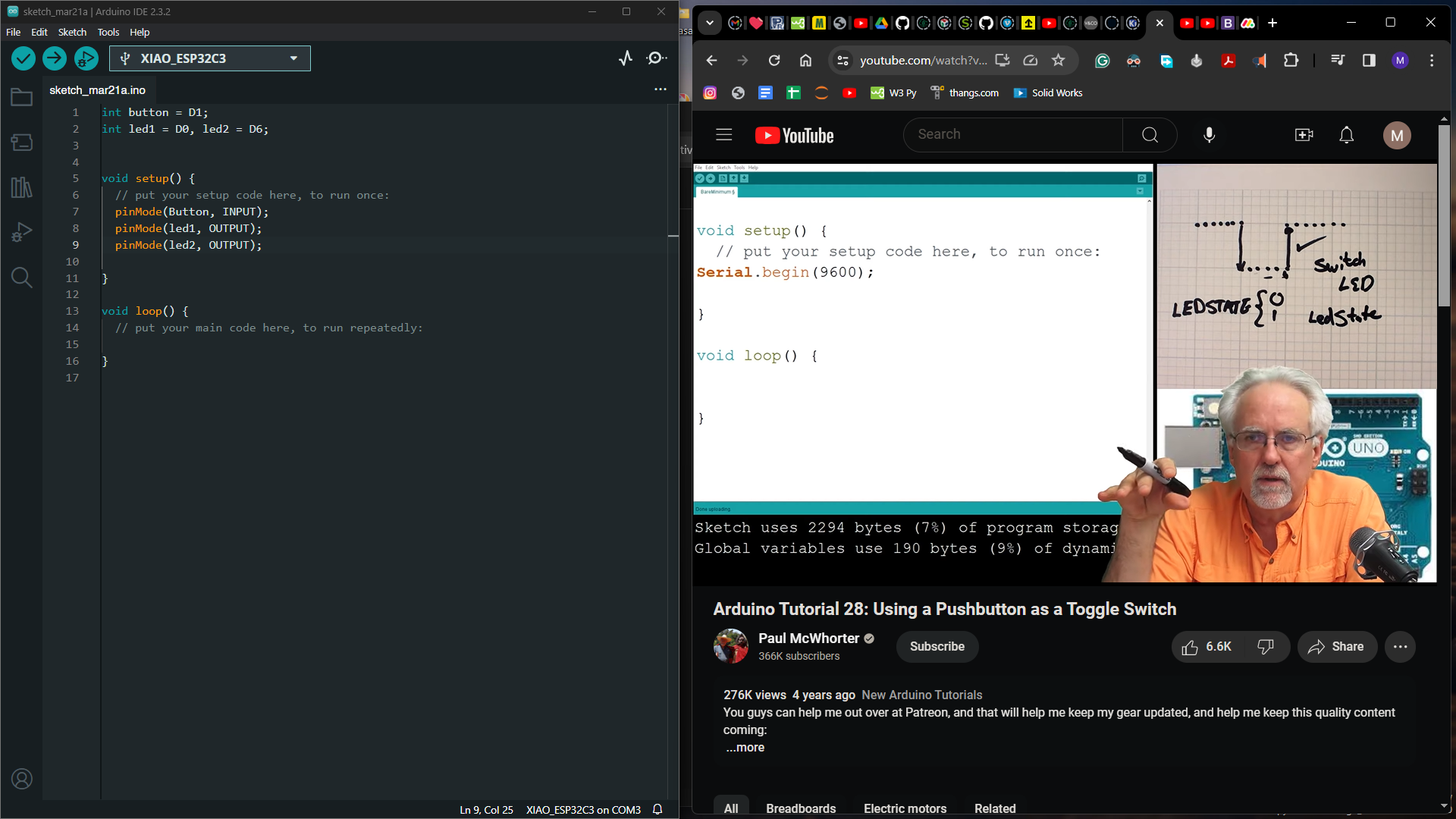Start debugging with the Debug button
Screen dimensions: 1456x819
86,58
